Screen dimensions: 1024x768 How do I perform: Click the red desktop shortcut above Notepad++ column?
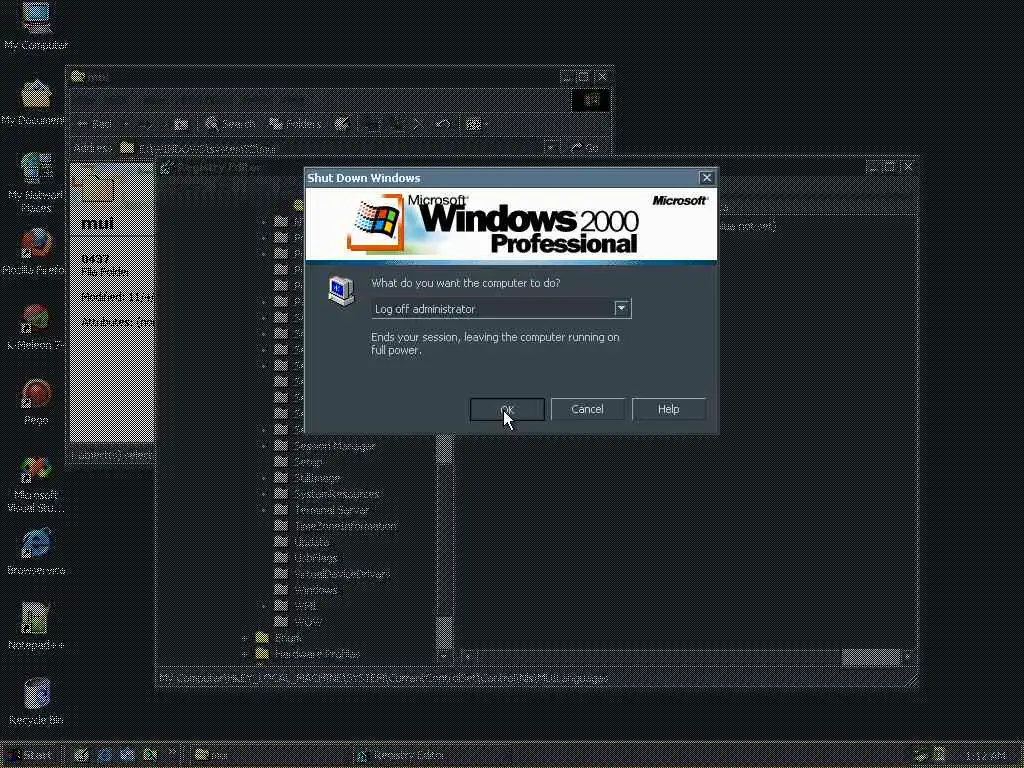coord(36,402)
